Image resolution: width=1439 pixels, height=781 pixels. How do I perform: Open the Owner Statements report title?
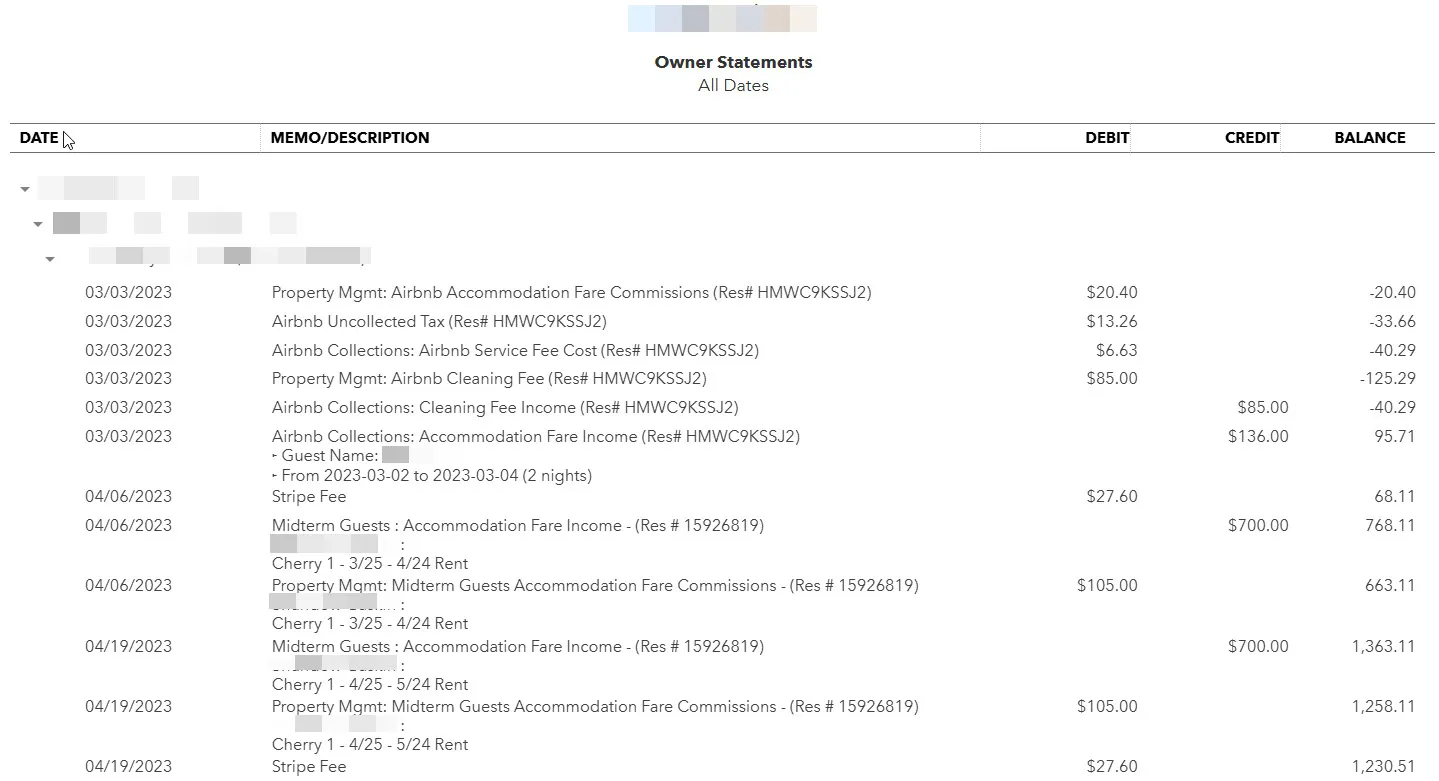pyautogui.click(x=733, y=62)
